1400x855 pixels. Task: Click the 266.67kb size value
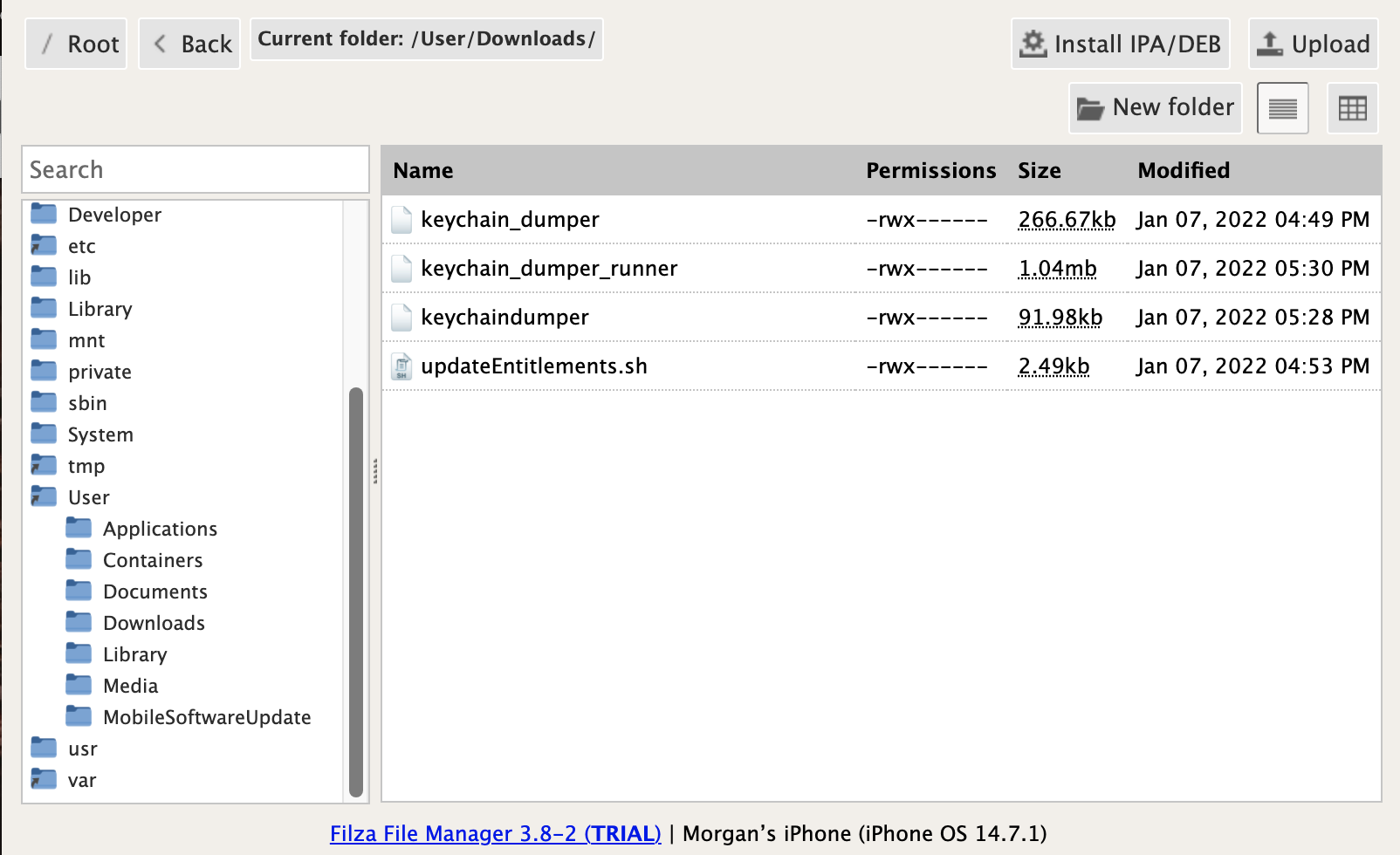pyautogui.click(x=1067, y=220)
